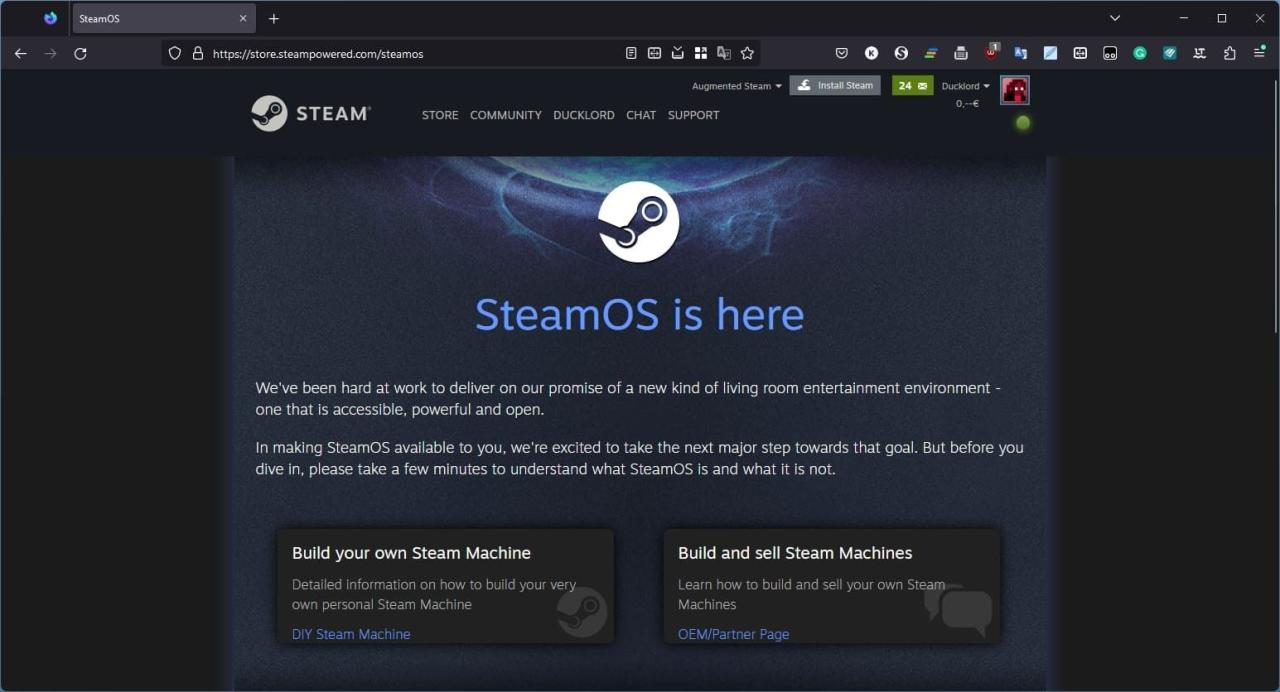The height and width of the screenshot is (692, 1280).
Task: Click the download tray icon in address bar
Action: (x=678, y=53)
